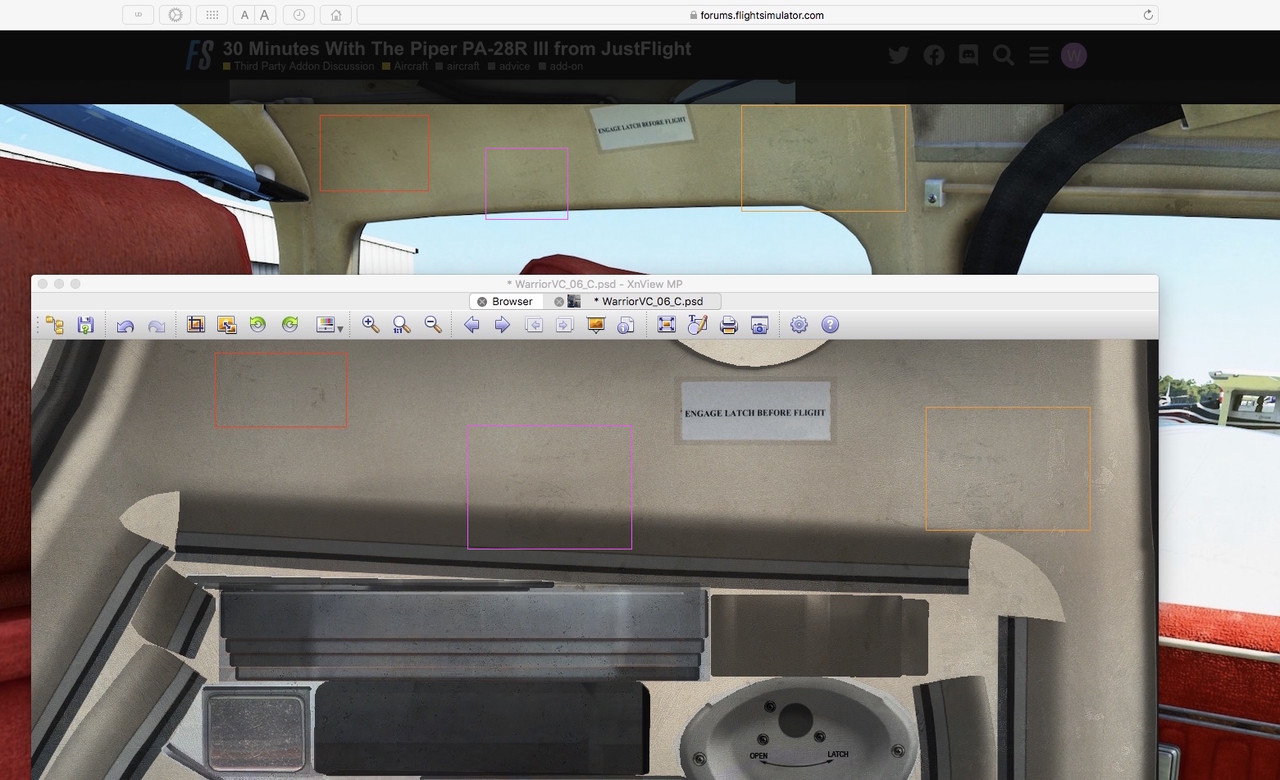The image size is (1280, 780).
Task: Zoom in with the magnifier plus icon
Action: click(x=371, y=325)
